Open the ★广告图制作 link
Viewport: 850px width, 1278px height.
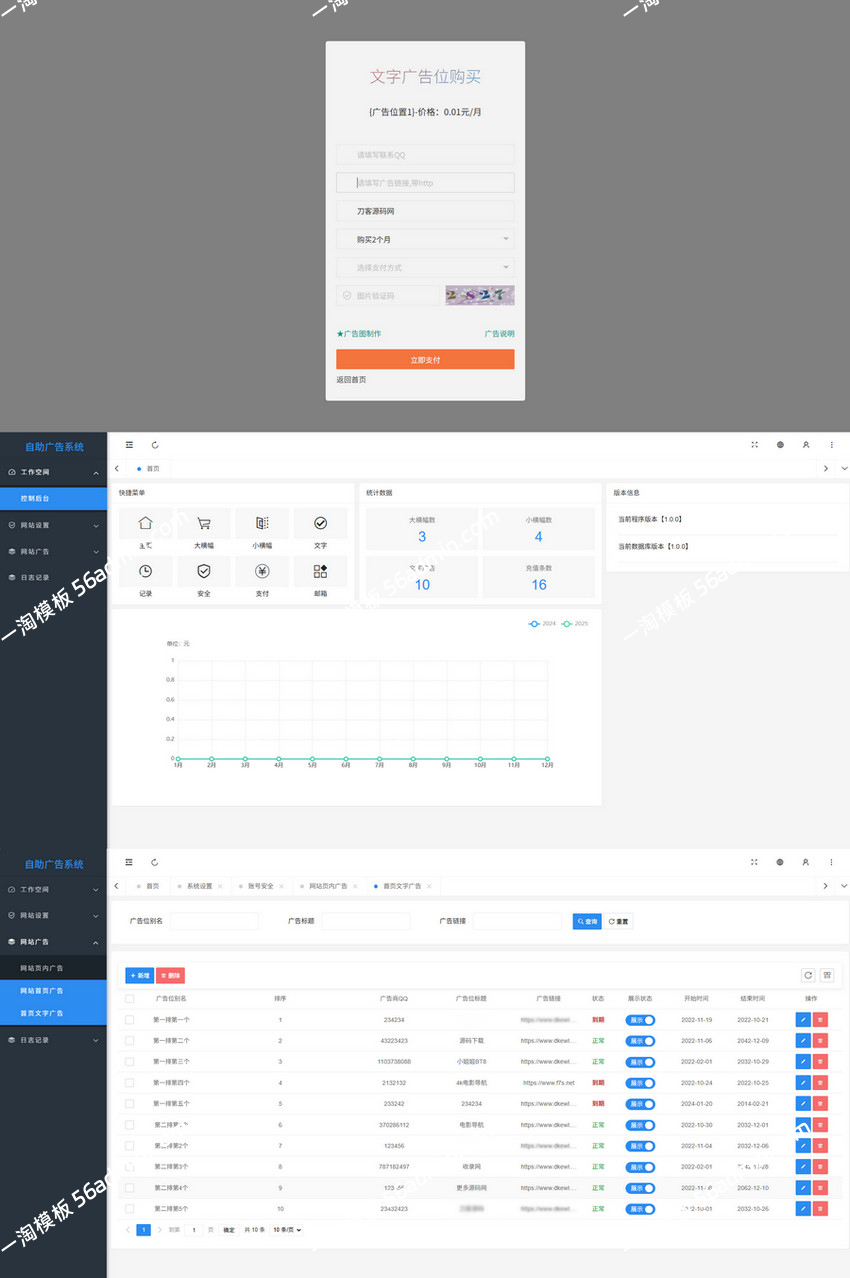[359, 334]
